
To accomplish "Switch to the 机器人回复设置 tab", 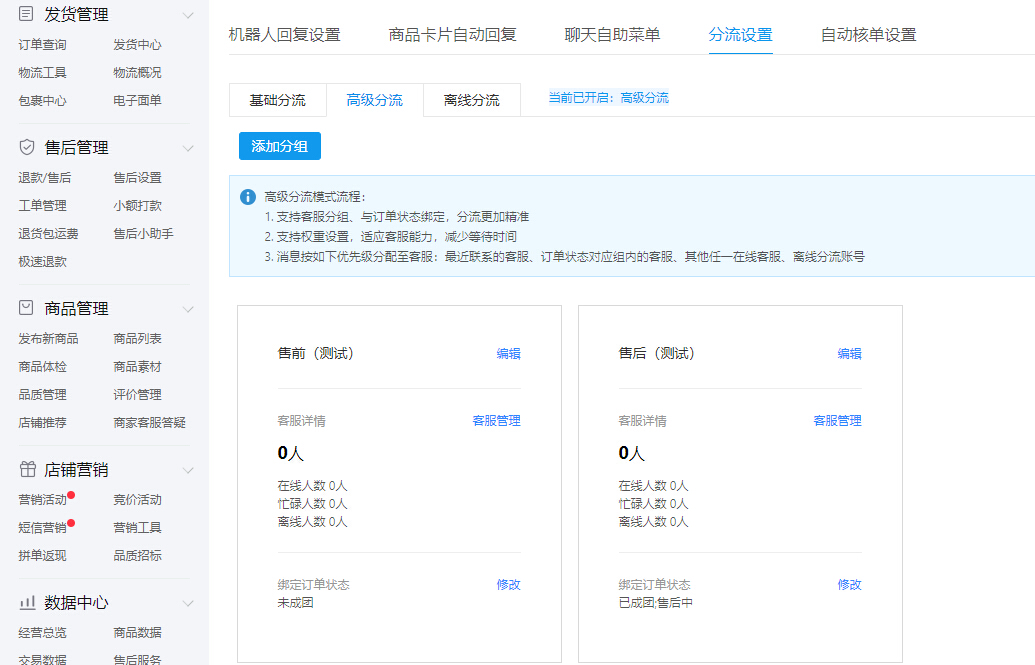I will coord(284,34).
